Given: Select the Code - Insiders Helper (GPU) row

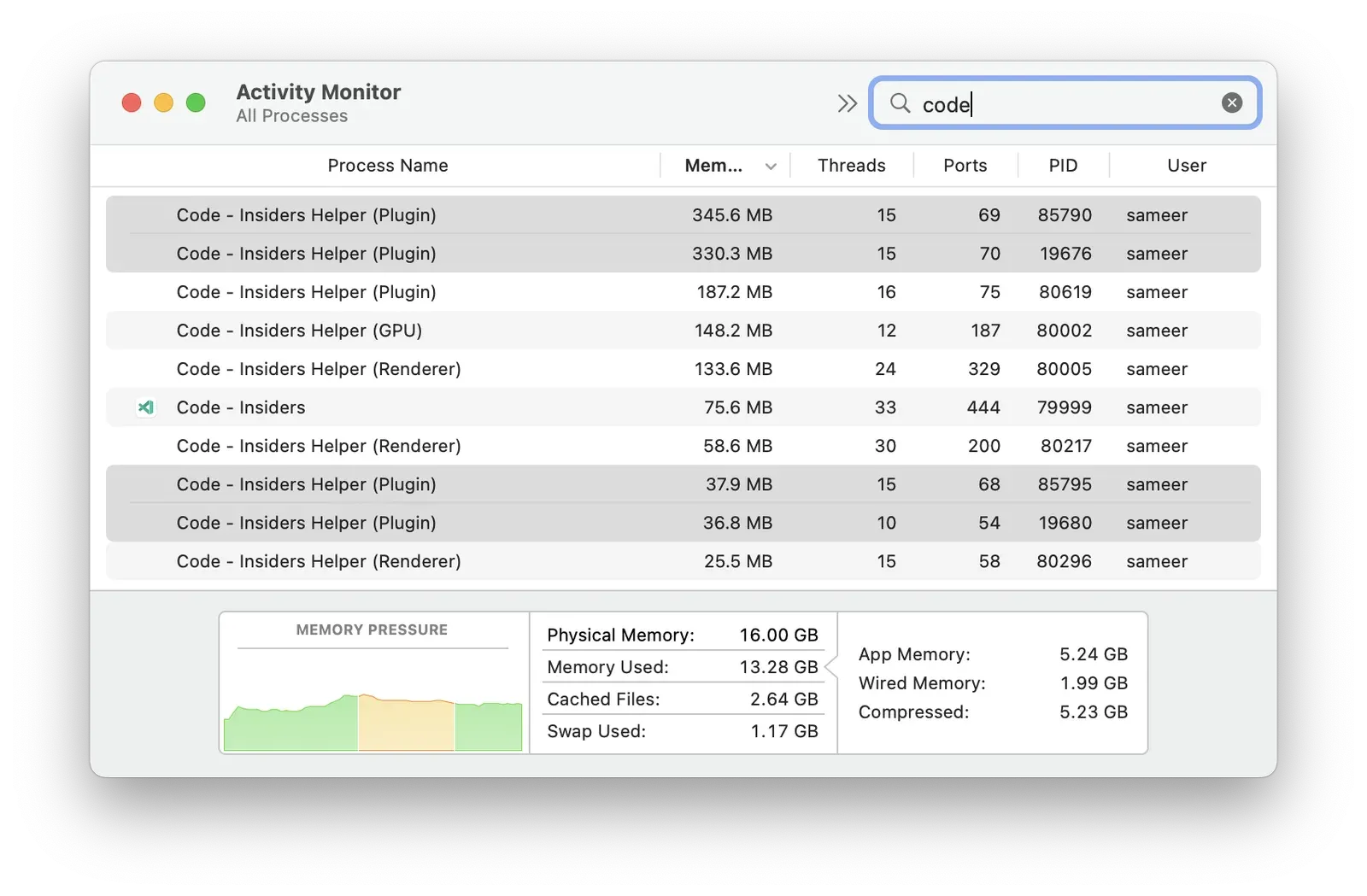Looking at the screenshot, I should [x=683, y=331].
